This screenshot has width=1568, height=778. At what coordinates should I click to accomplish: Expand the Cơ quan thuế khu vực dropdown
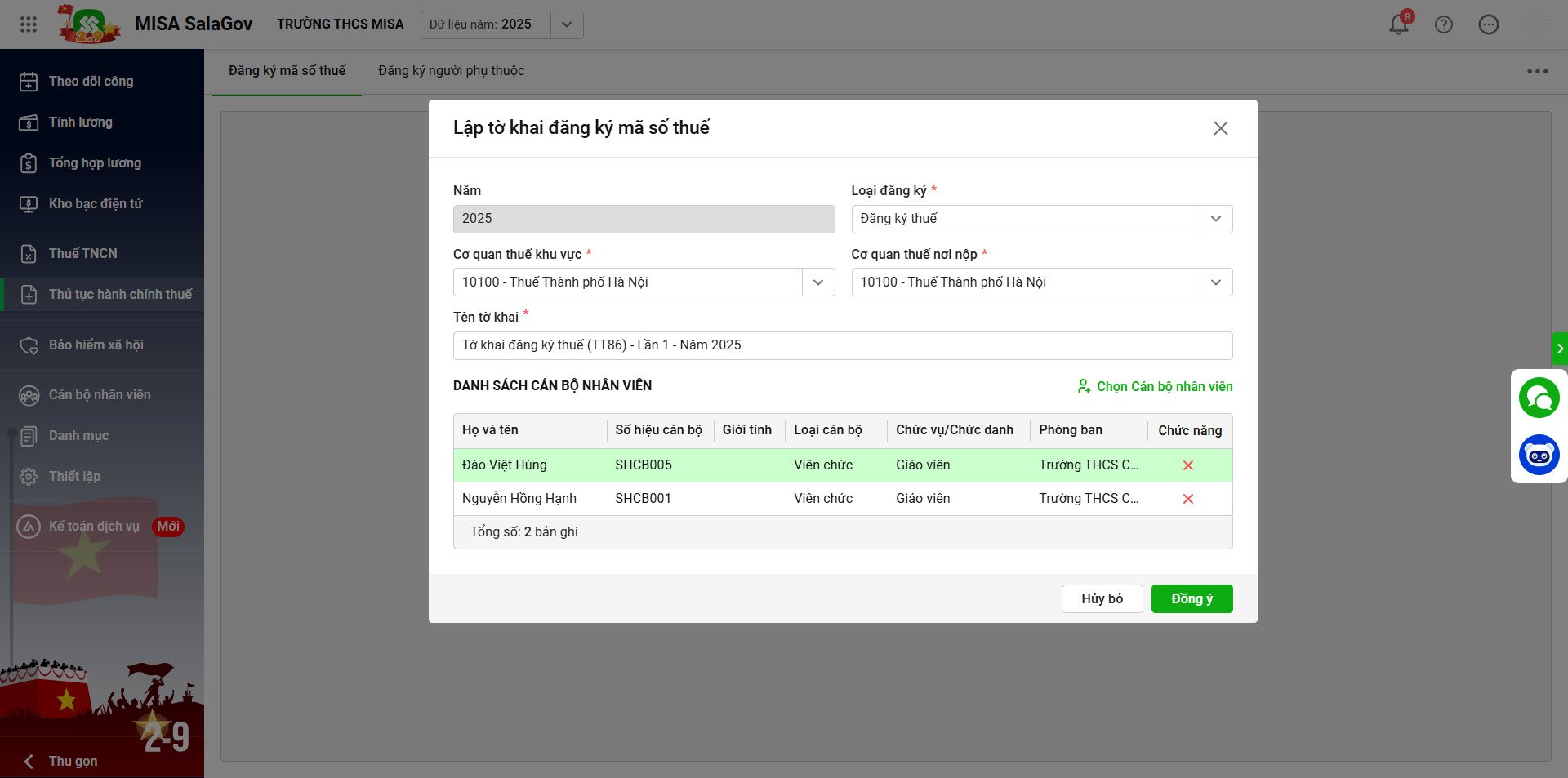pyautogui.click(x=817, y=282)
